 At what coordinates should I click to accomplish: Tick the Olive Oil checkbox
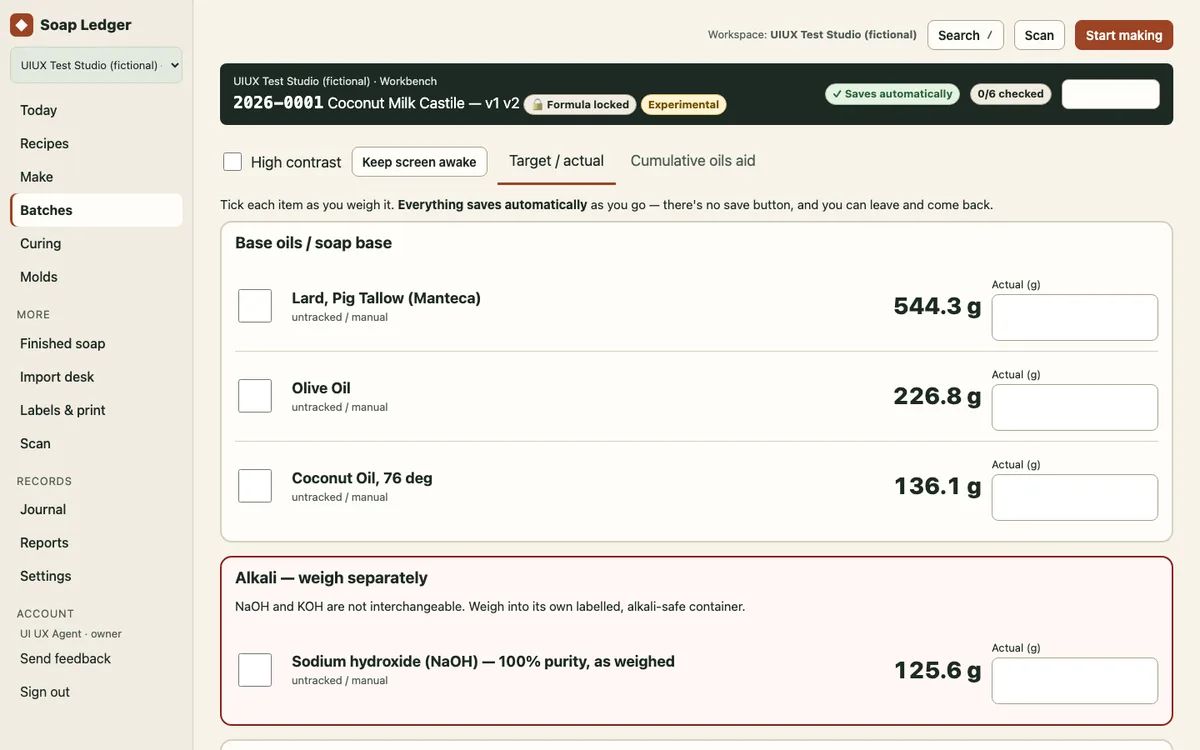(255, 396)
